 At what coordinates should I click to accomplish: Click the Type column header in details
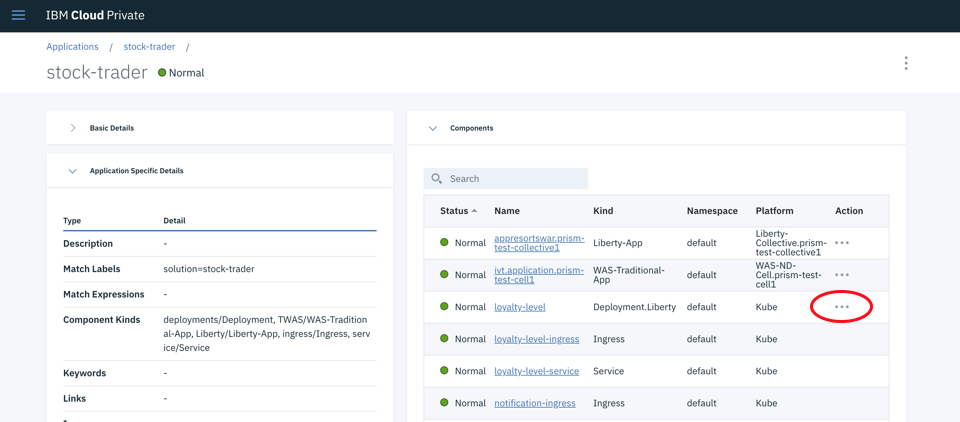[x=72, y=220]
